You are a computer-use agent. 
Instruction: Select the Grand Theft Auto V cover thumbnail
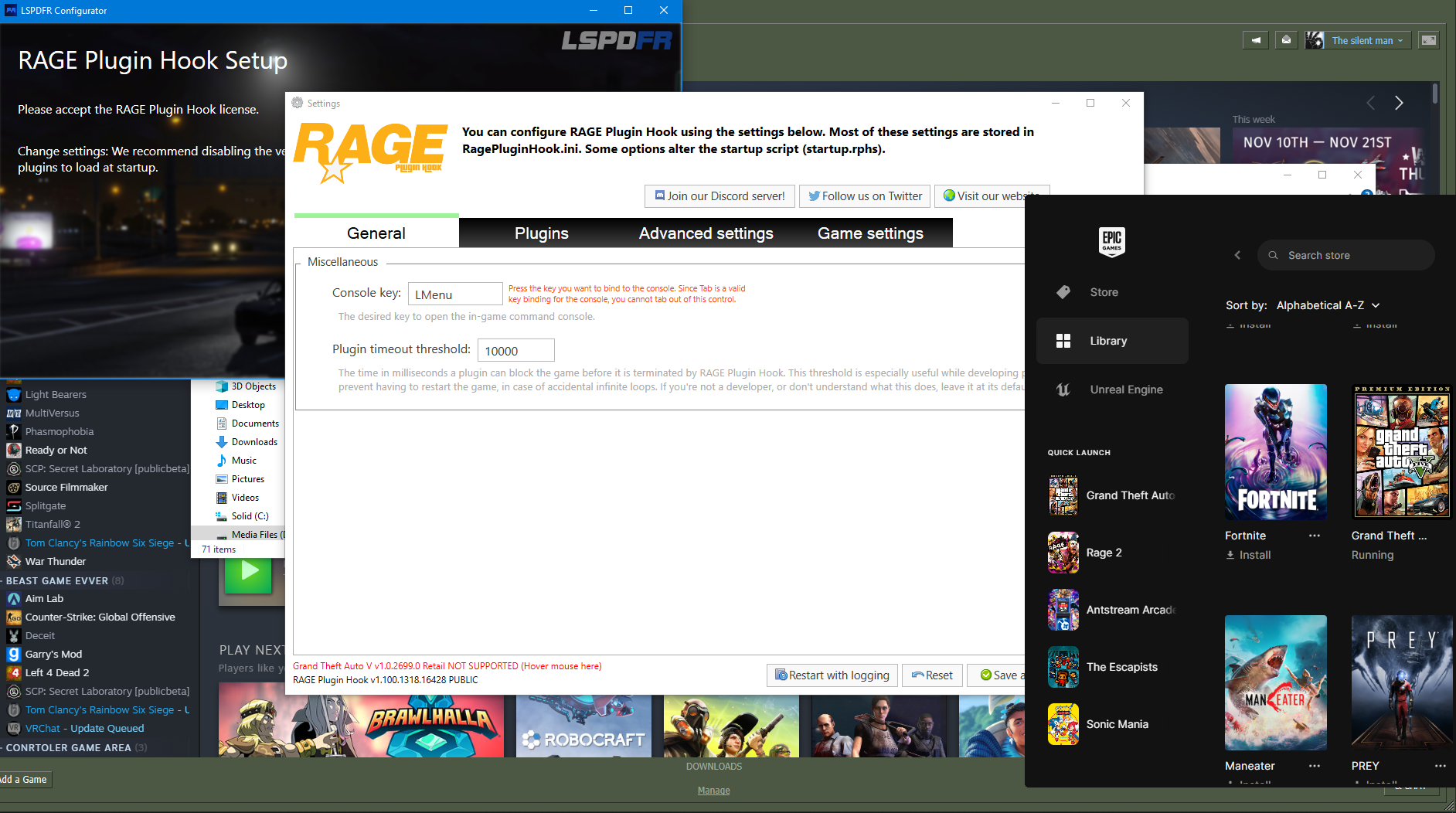pos(1402,452)
